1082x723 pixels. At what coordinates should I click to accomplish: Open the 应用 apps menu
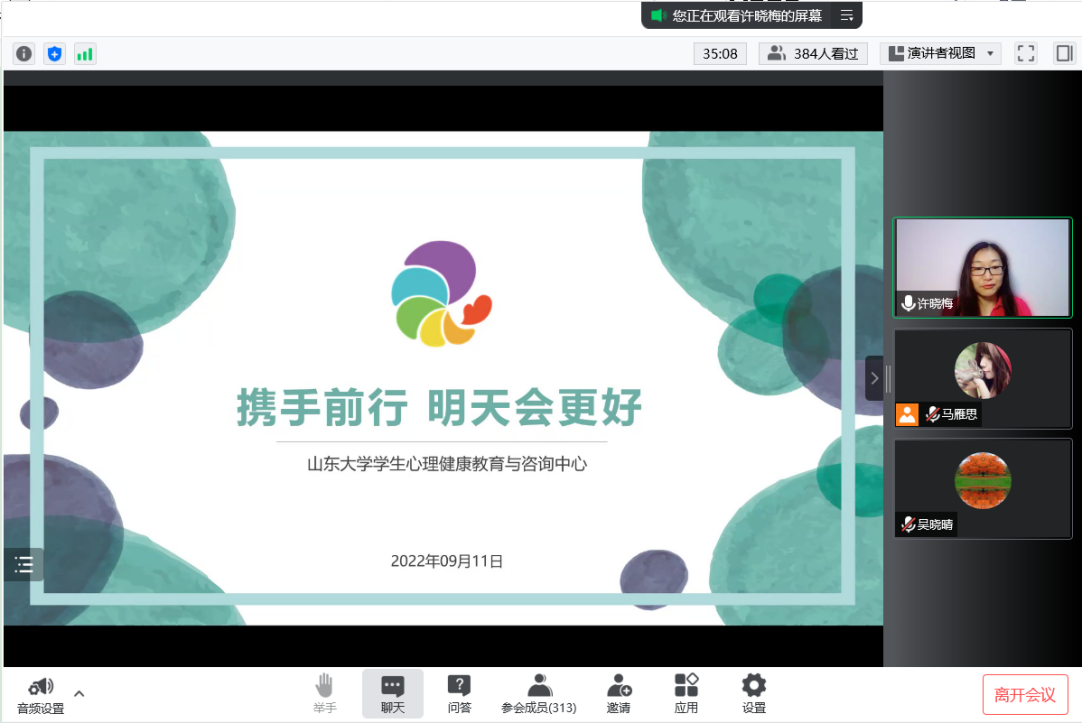686,694
